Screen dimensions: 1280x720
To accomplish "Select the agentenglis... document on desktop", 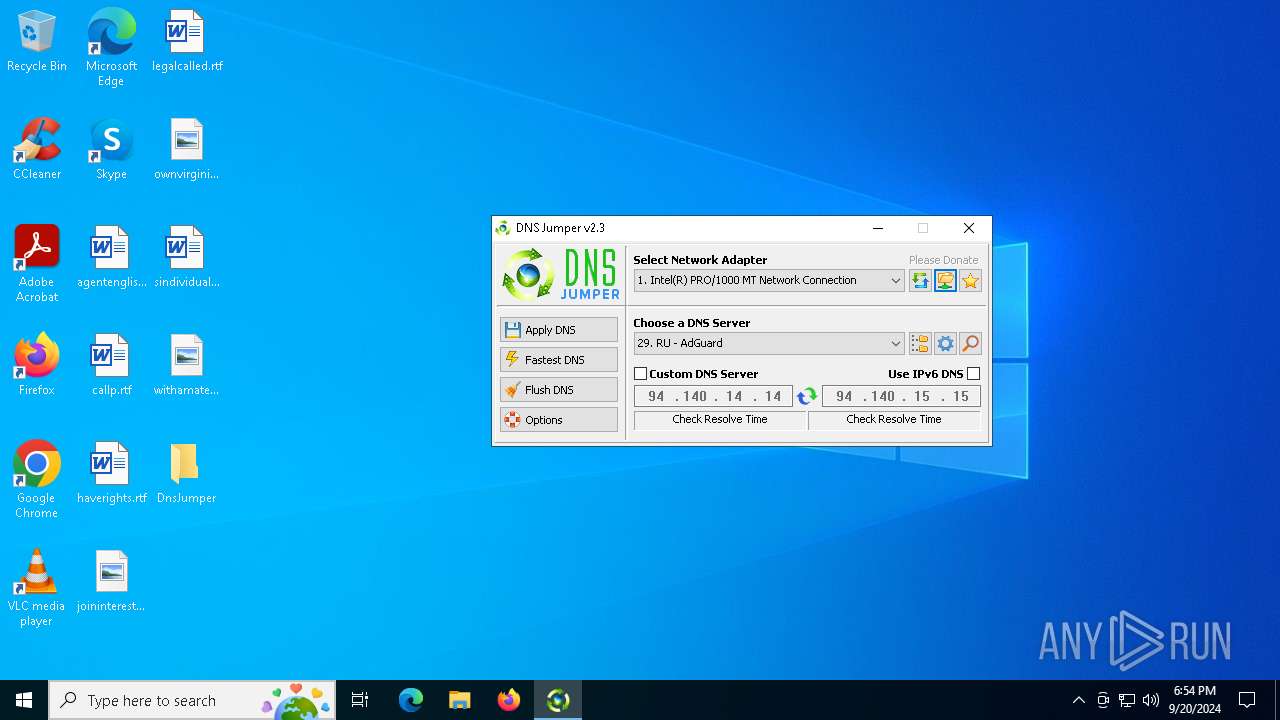I will coord(111,258).
